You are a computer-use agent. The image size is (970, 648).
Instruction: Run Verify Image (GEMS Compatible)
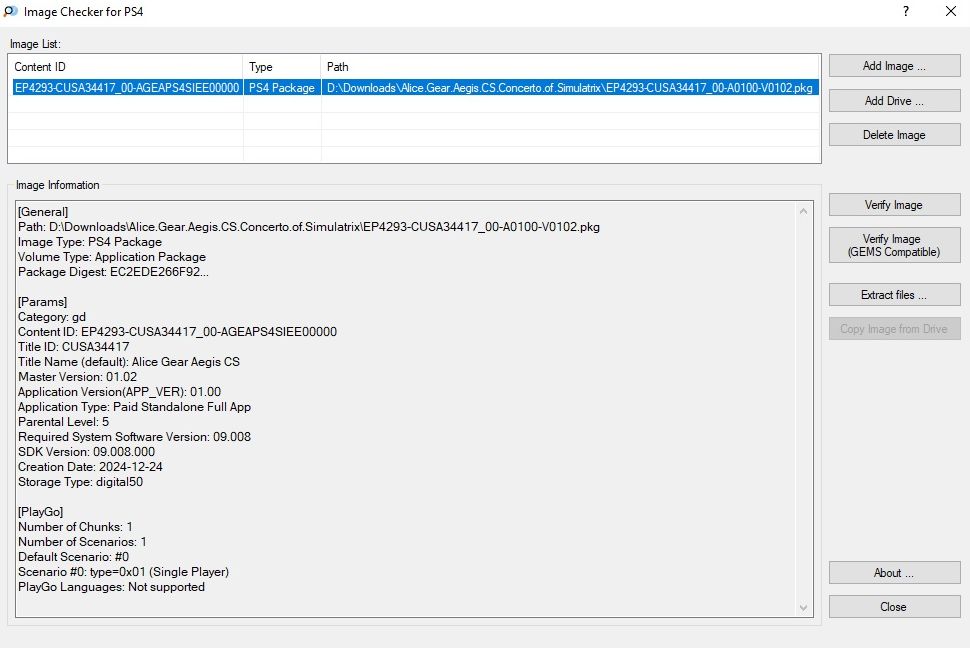tap(895, 245)
